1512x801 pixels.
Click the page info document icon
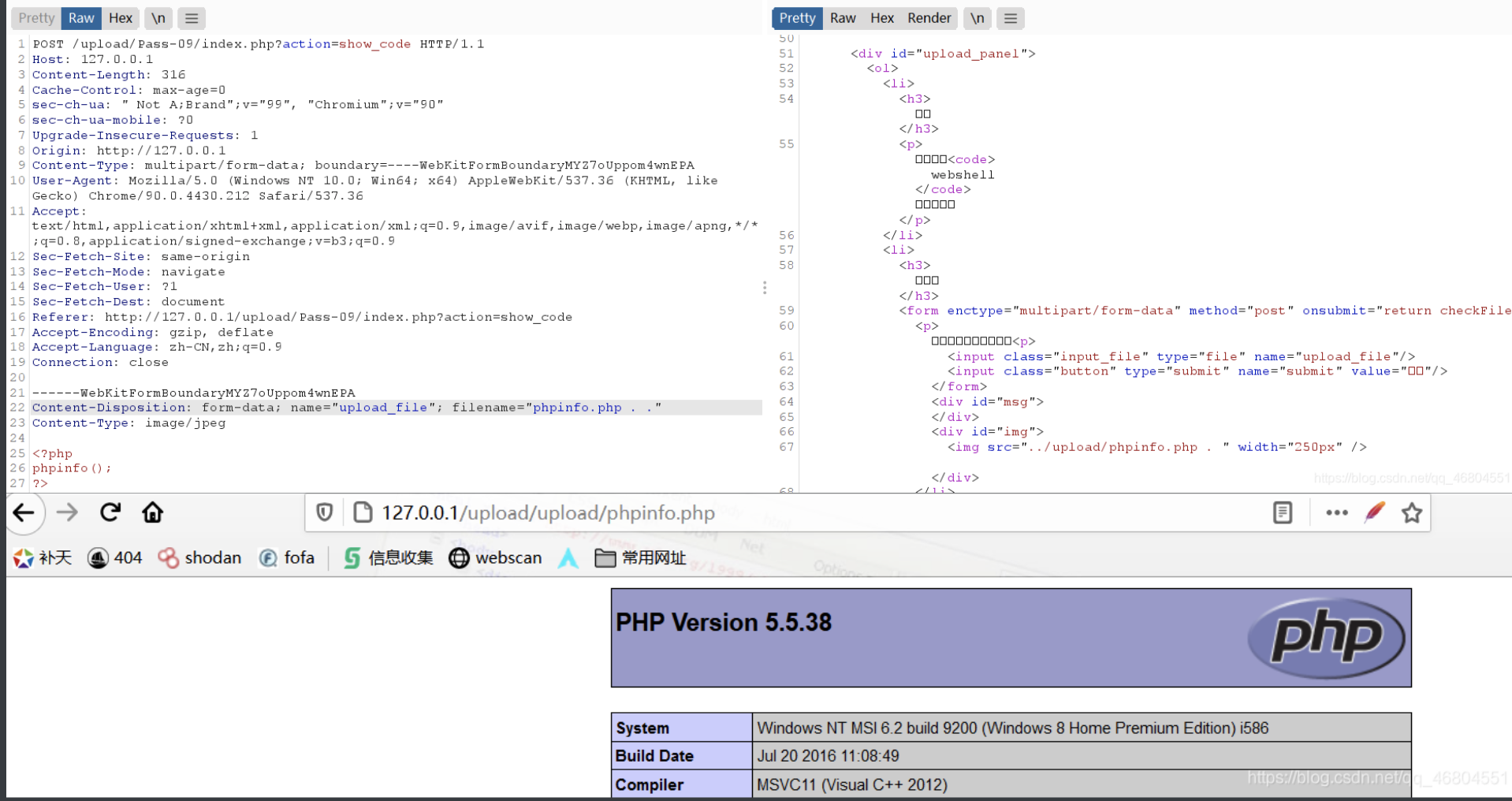[363, 513]
